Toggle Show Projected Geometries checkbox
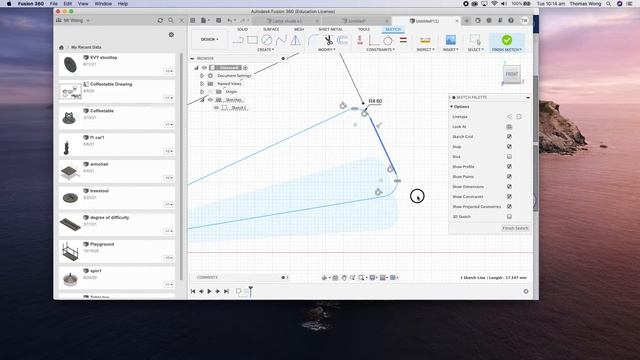 (x=509, y=207)
